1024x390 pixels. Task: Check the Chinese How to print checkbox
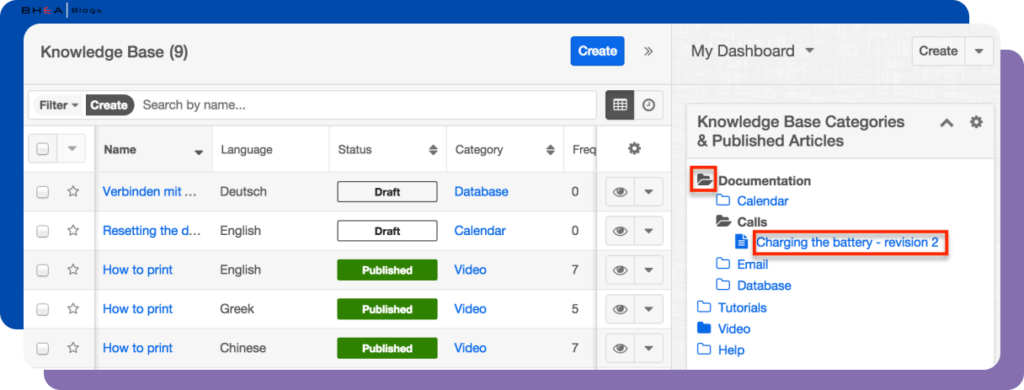pos(42,348)
